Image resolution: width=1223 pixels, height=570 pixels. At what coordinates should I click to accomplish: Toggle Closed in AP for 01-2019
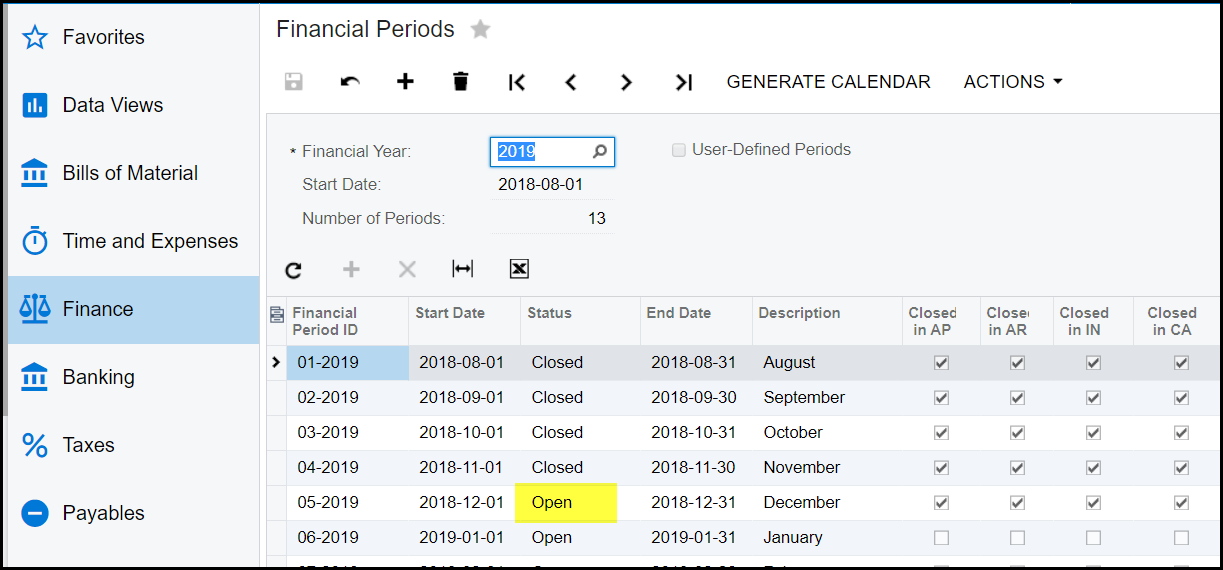tap(941, 363)
